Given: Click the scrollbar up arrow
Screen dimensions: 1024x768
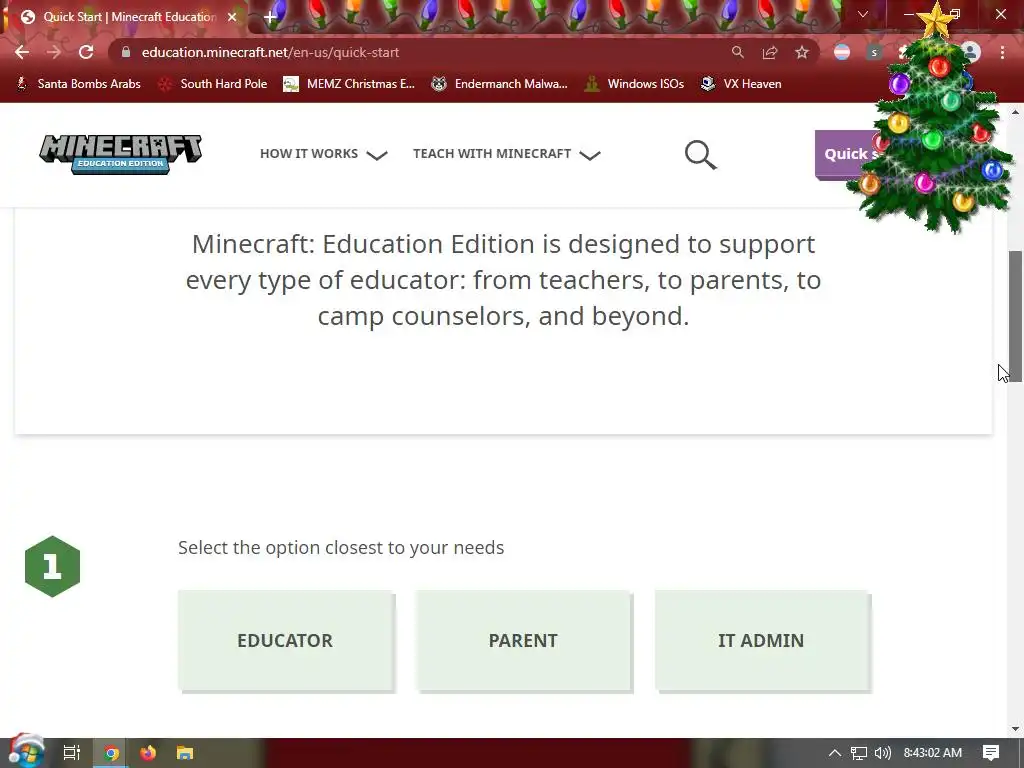Looking at the screenshot, I should tap(1015, 112).
